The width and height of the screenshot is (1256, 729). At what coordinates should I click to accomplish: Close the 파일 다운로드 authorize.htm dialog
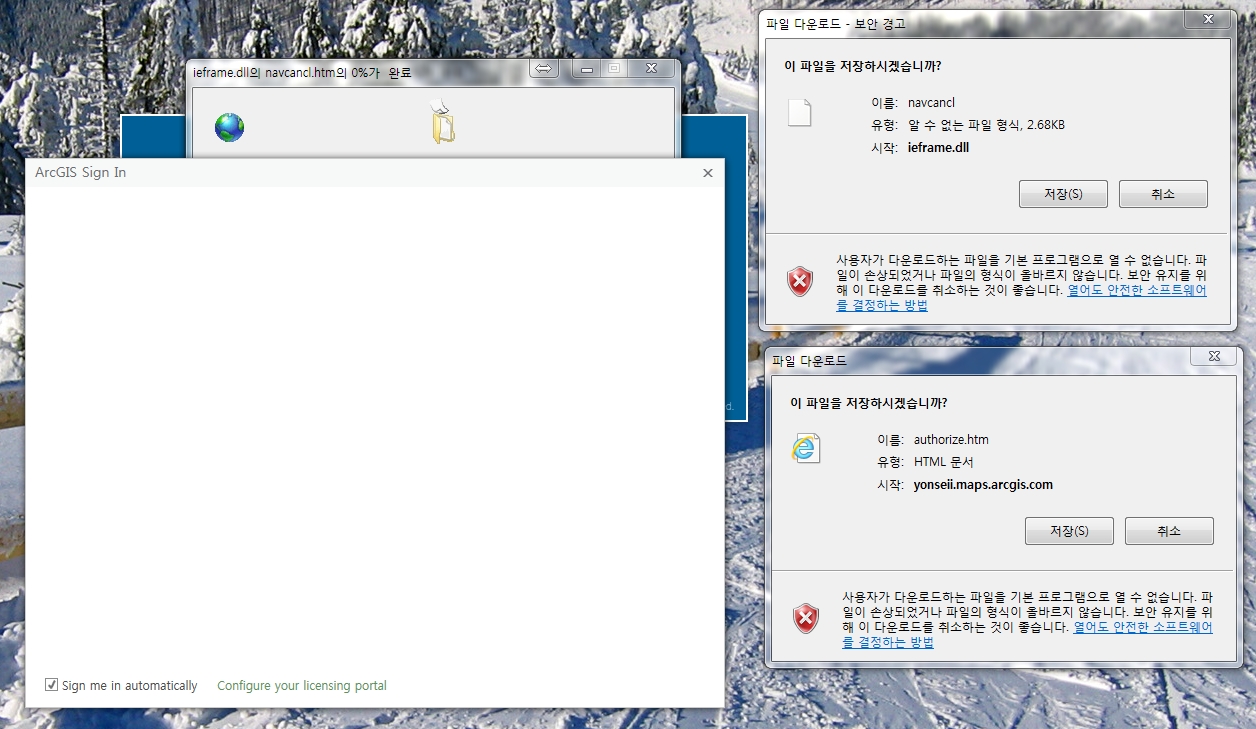(x=1214, y=356)
